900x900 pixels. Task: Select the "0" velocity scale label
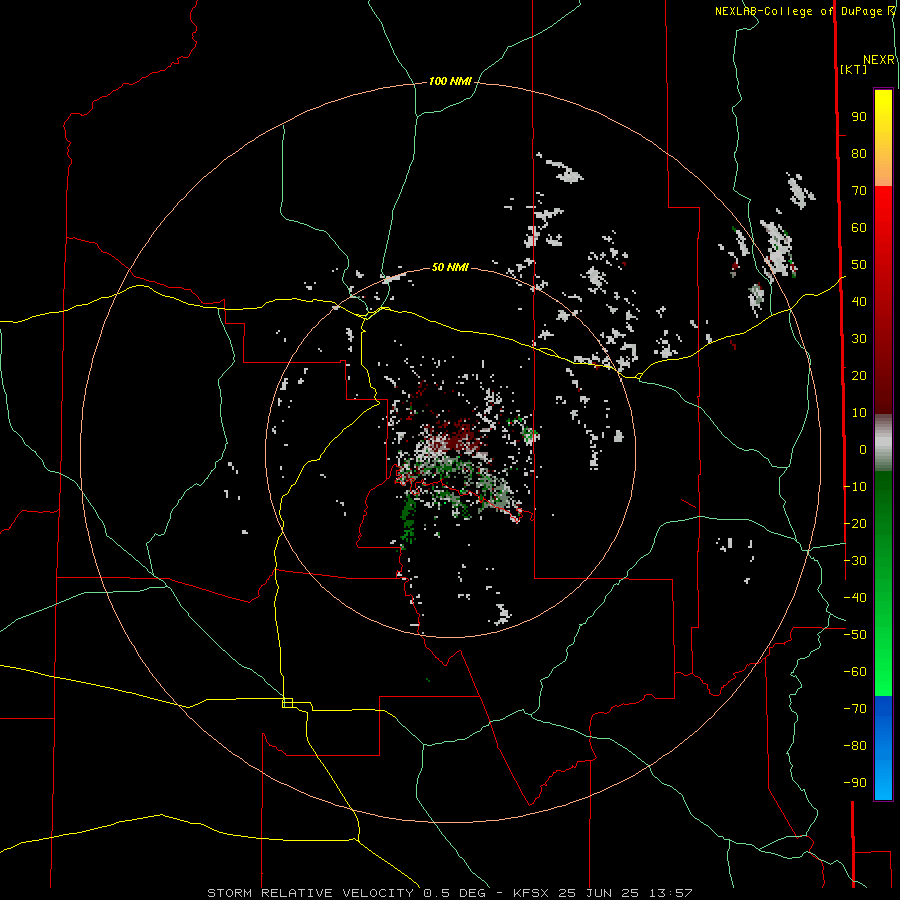coord(863,450)
